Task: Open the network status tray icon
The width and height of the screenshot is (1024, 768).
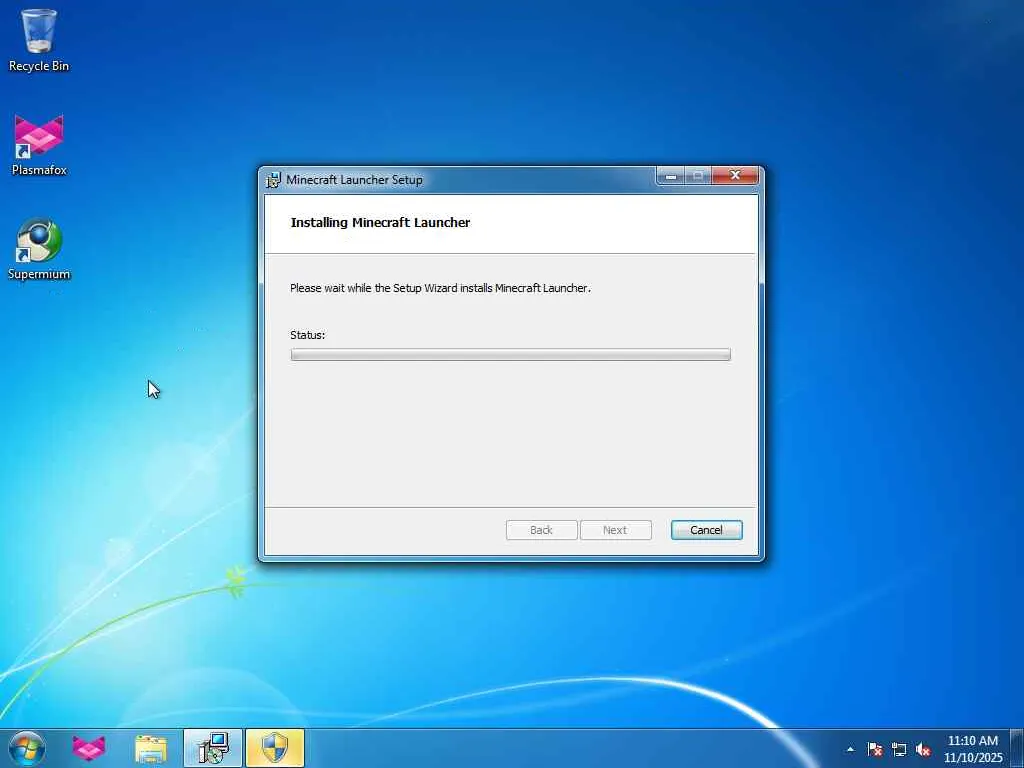Action: tap(899, 749)
